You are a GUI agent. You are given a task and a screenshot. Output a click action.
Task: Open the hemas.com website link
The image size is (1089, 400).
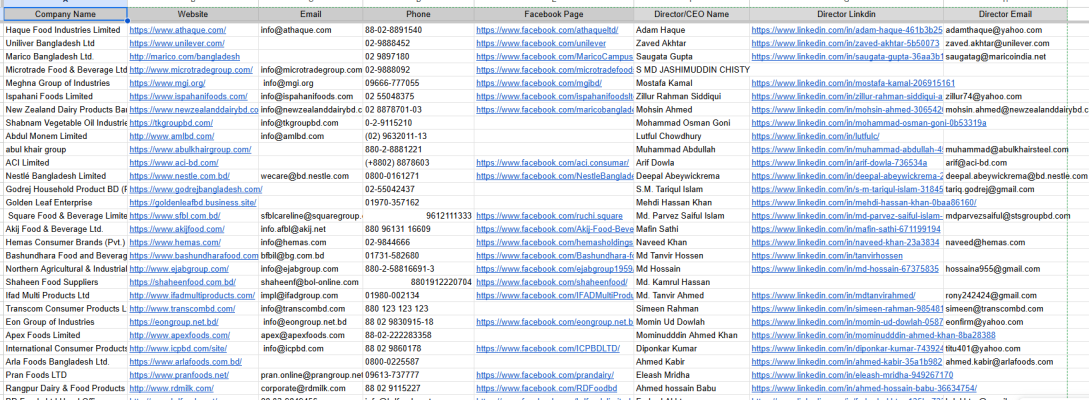point(175,242)
